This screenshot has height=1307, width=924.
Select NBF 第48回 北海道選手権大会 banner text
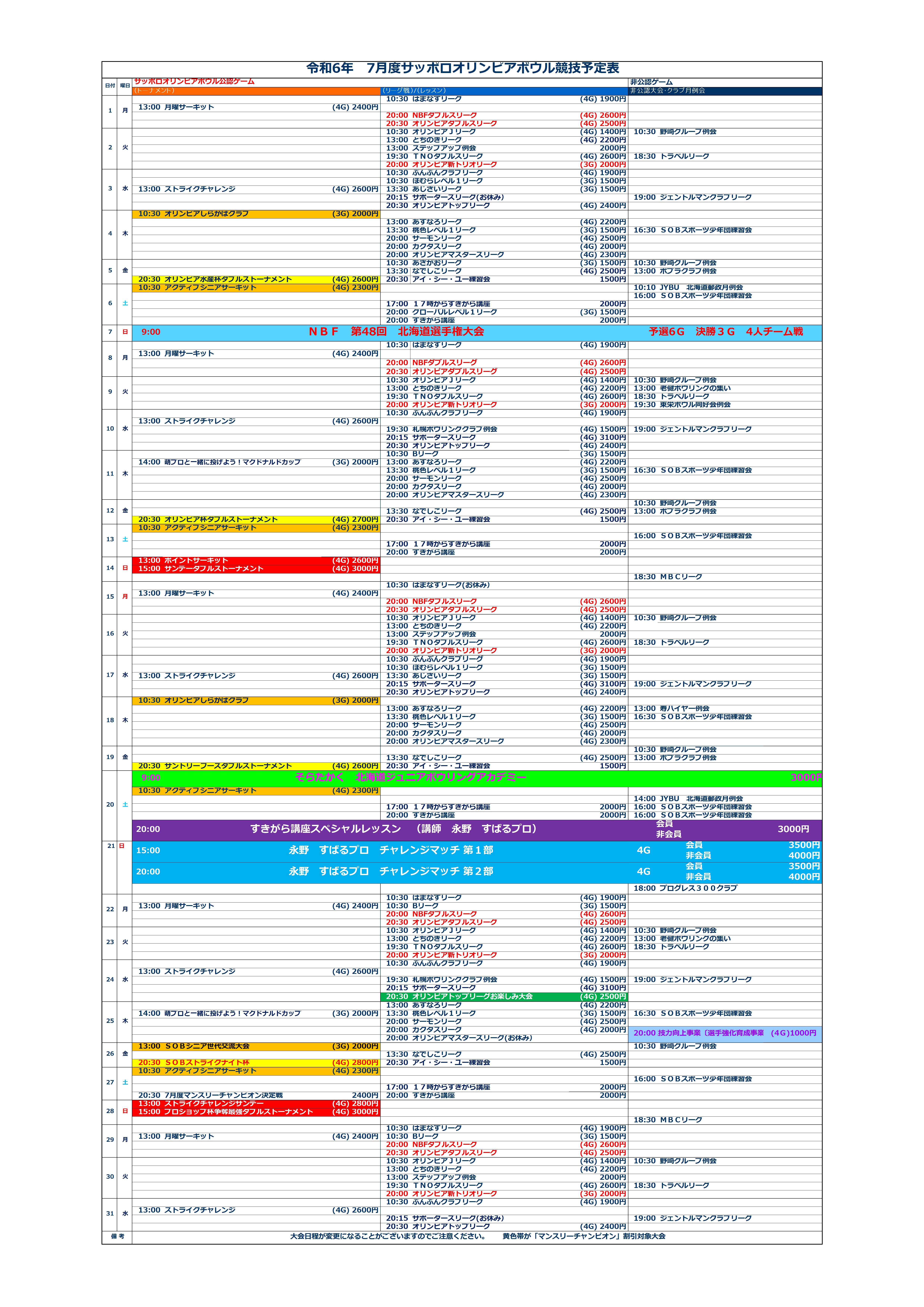(396, 332)
